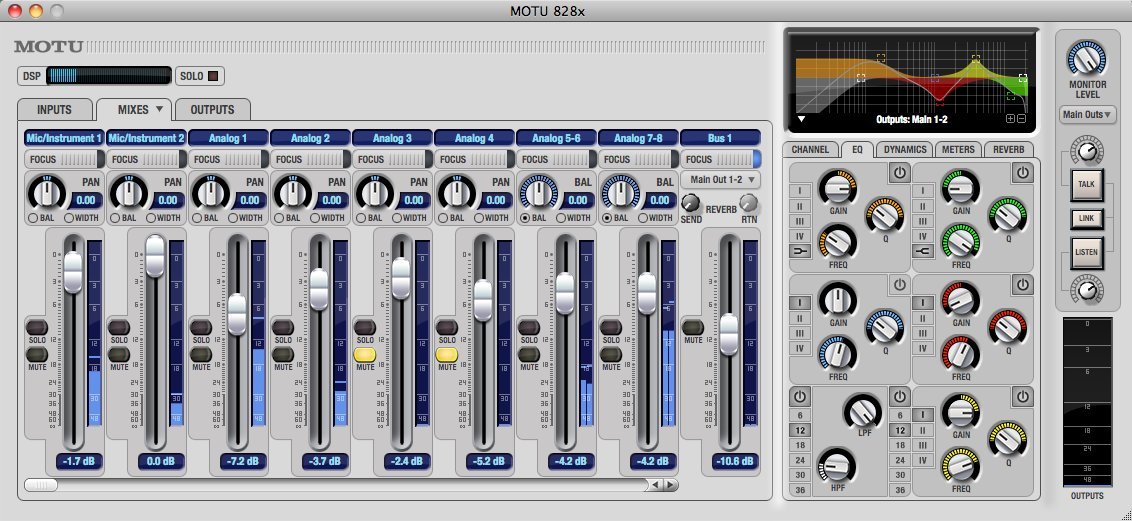1132x521 pixels.
Task: Select BAL radio on Mic/Instrument 2
Action: 115,217
